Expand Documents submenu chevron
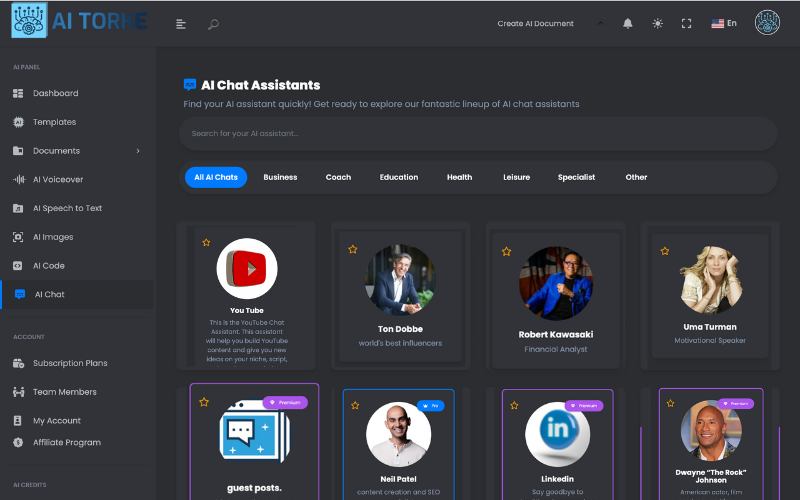This screenshot has height=500, width=800. coord(138,151)
